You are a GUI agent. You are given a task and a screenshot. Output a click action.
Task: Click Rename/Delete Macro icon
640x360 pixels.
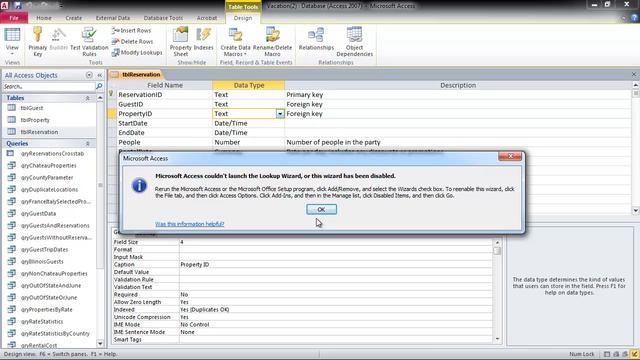(x=272, y=42)
